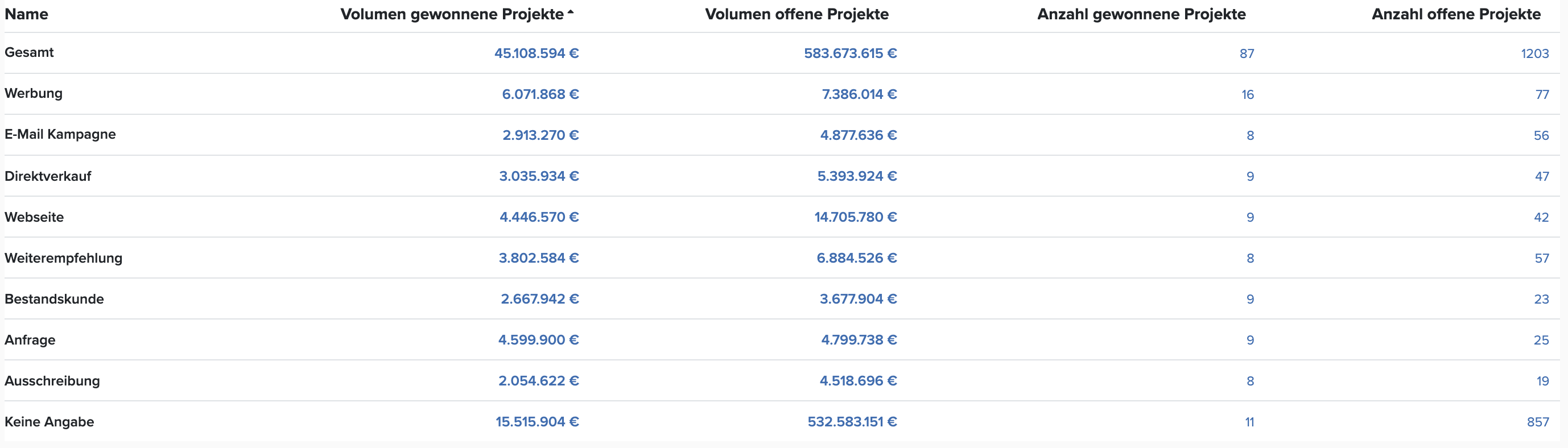Open Gesamt won volume 45.108.594 €
This screenshot has width=1568, height=448.
click(x=537, y=53)
